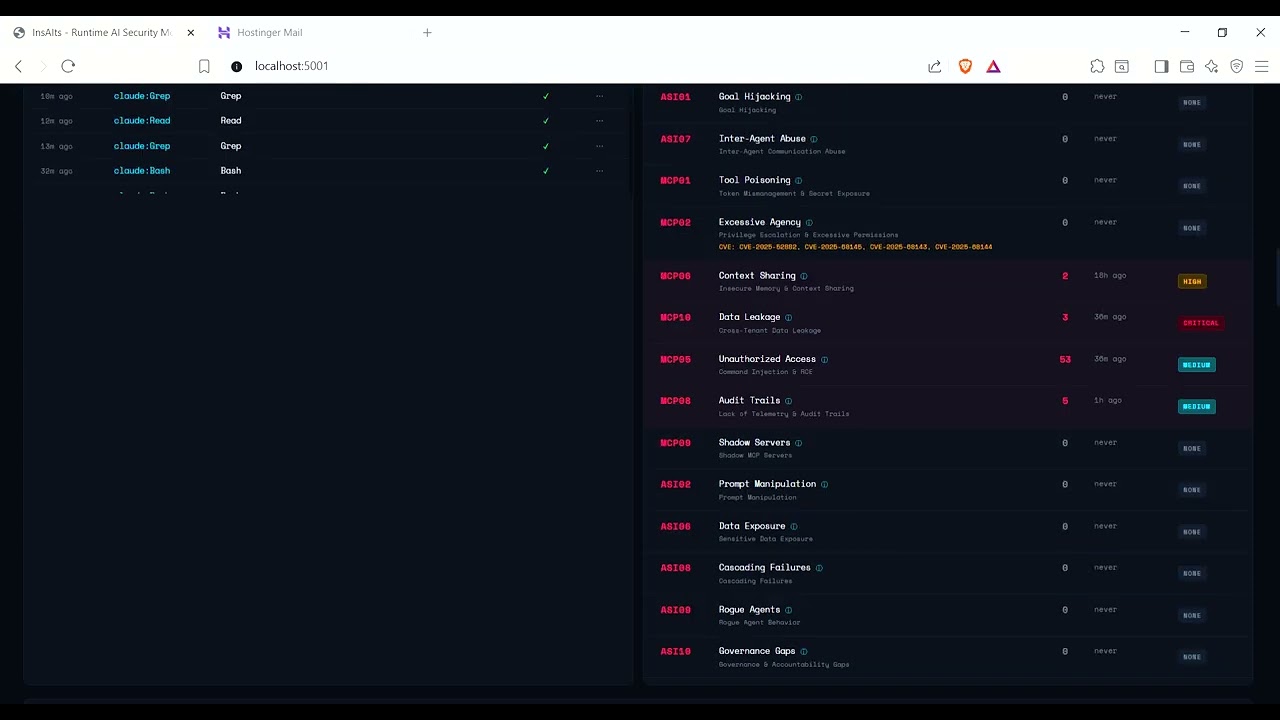Open the Brave Wallet icon

click(x=1187, y=66)
